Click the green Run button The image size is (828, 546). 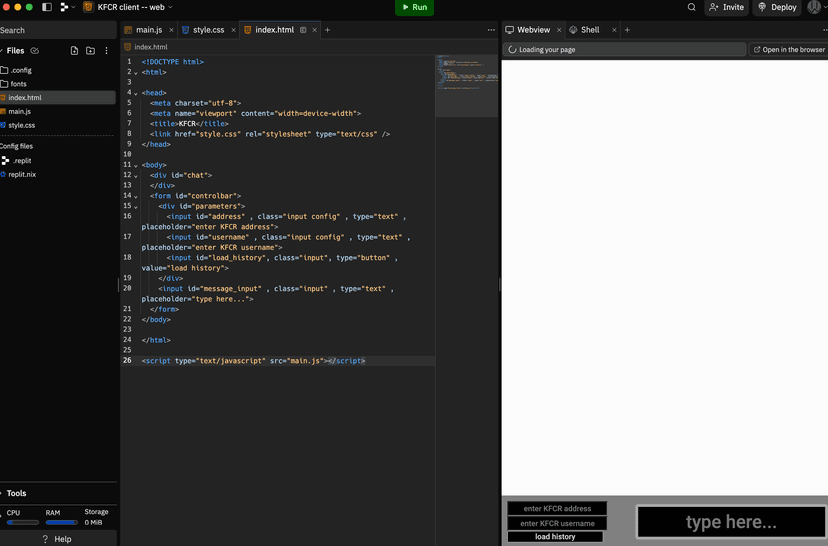(414, 7)
